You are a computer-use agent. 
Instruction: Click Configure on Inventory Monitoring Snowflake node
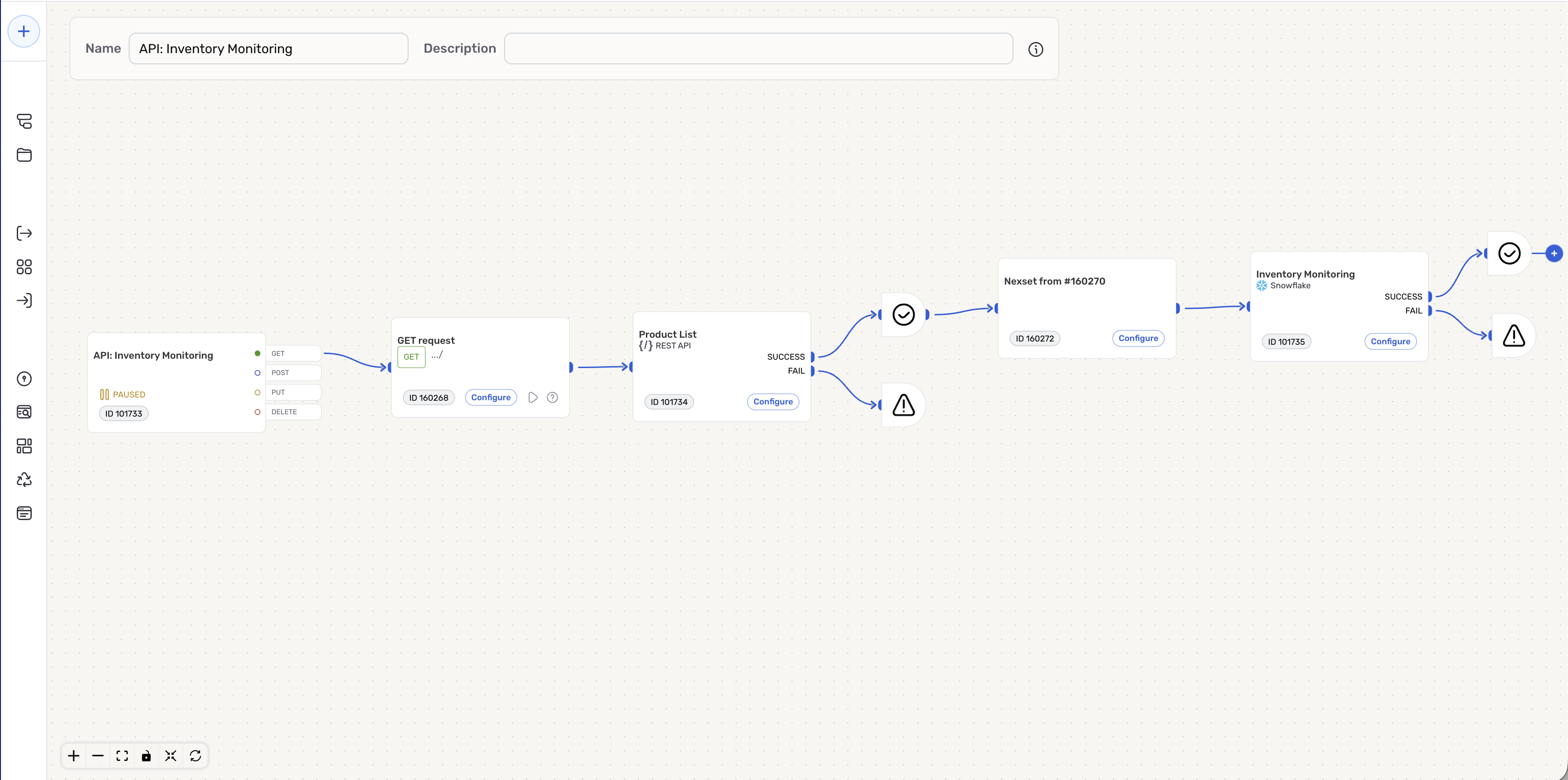[1390, 341]
